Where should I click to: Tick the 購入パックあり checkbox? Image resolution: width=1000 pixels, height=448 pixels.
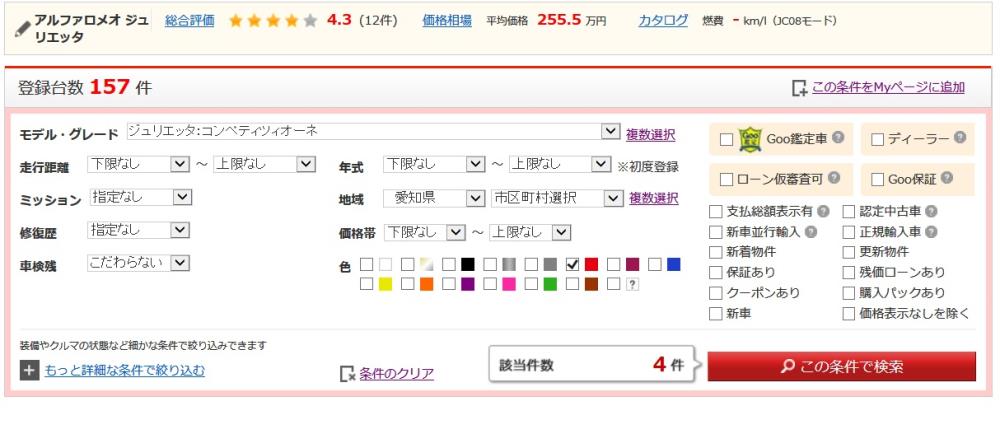coord(848,293)
